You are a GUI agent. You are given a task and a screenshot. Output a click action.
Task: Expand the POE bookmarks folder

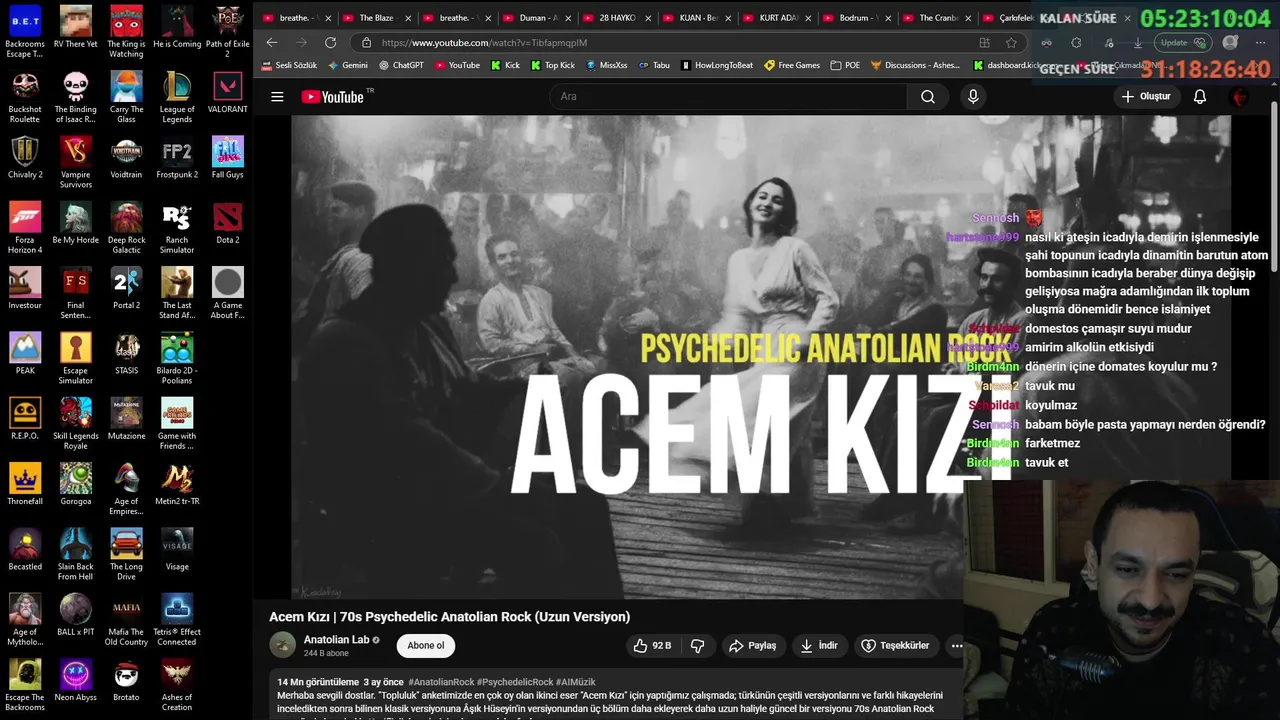tap(844, 65)
